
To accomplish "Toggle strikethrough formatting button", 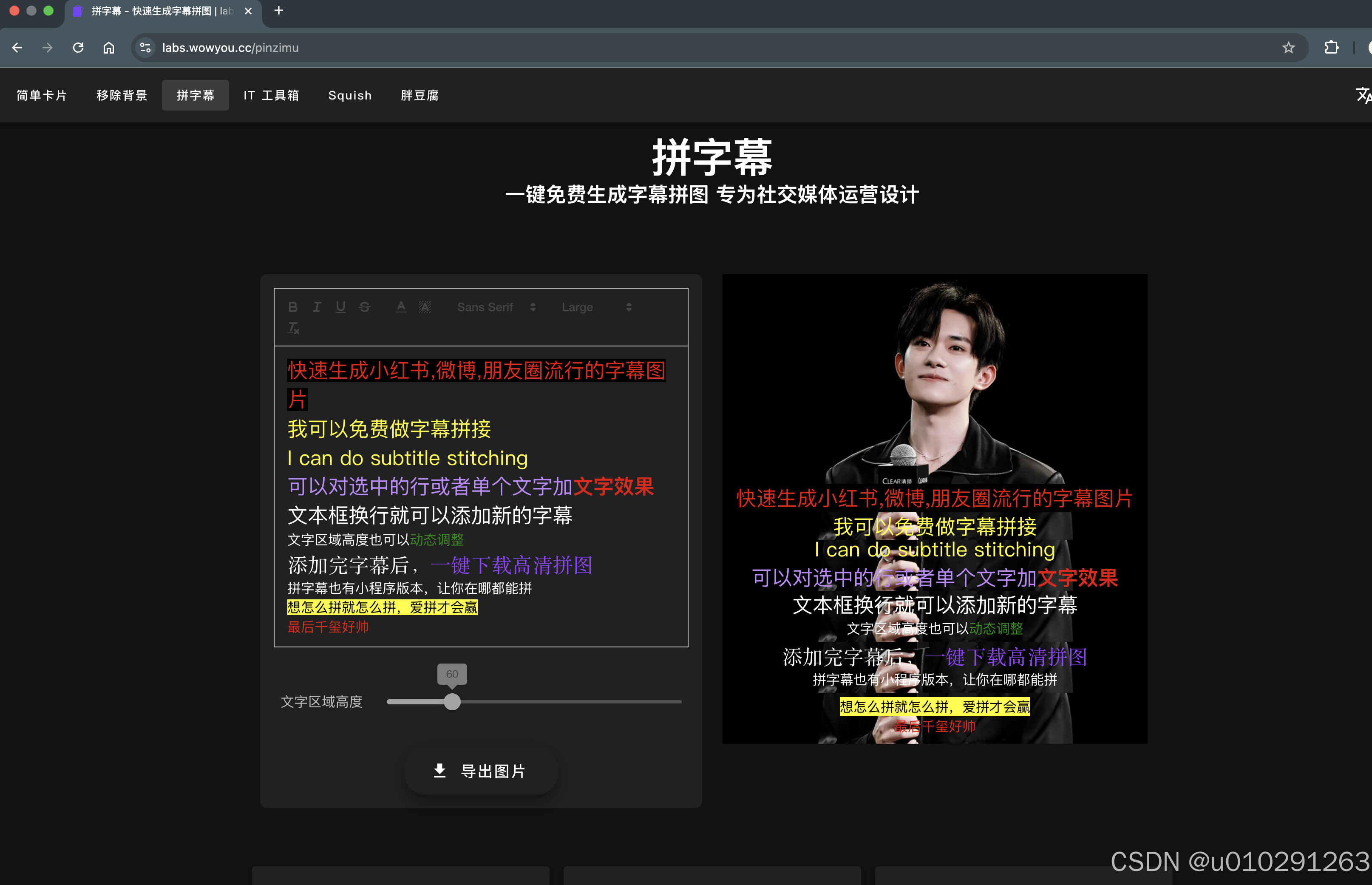I will coord(365,307).
